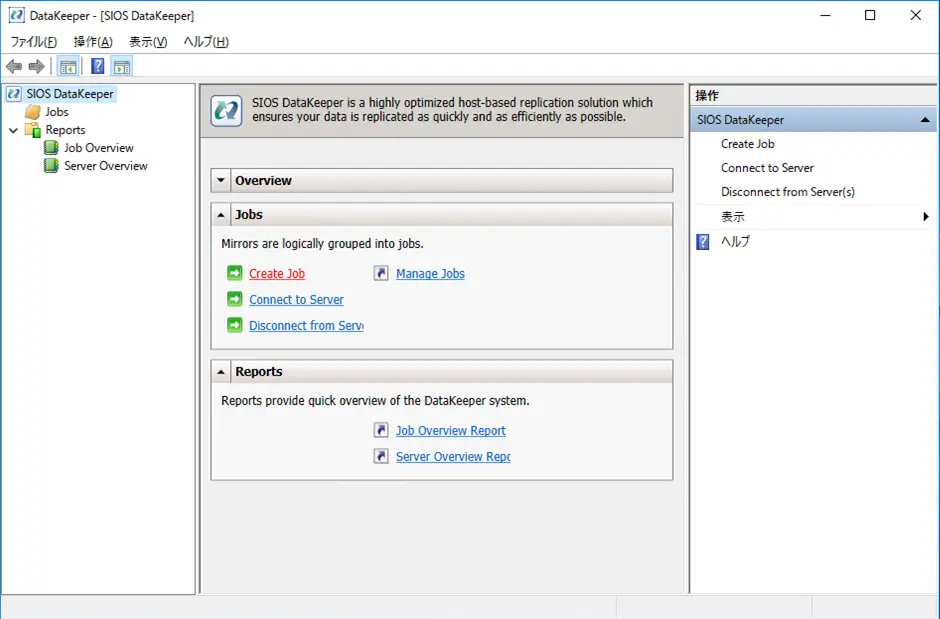Click the Server Overview book icon
This screenshot has height=619, width=940.
pyautogui.click(x=52, y=166)
